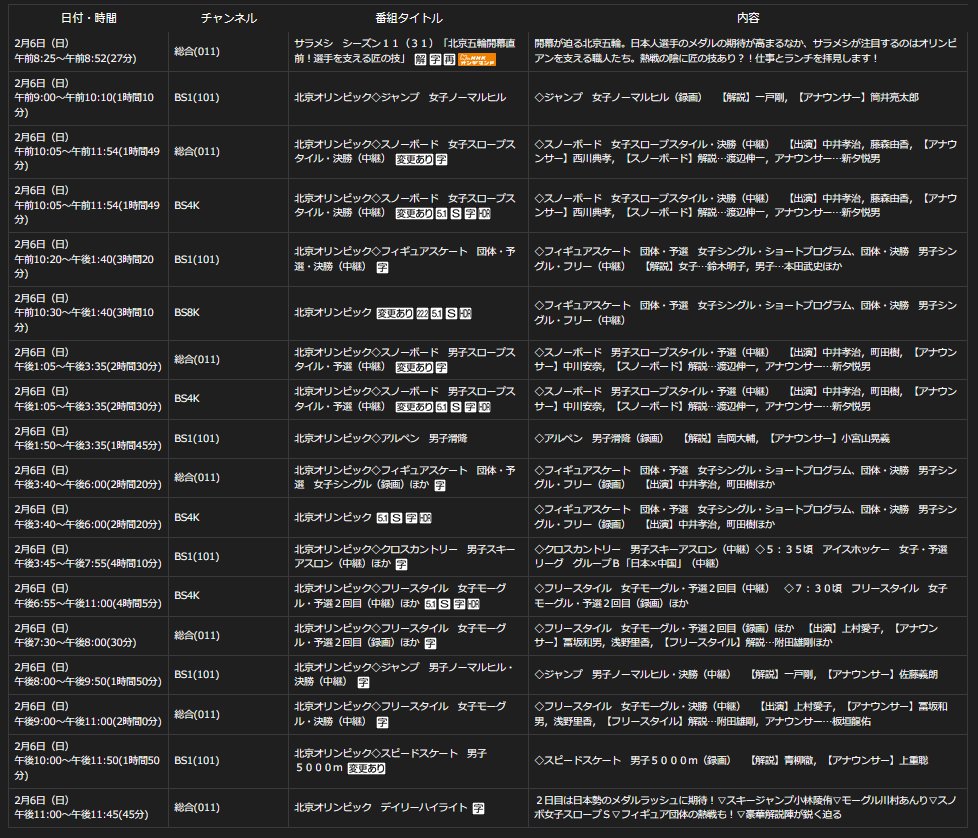
Task: Open the NHKオンデマンド orange badge
Action: [x=477, y=59]
